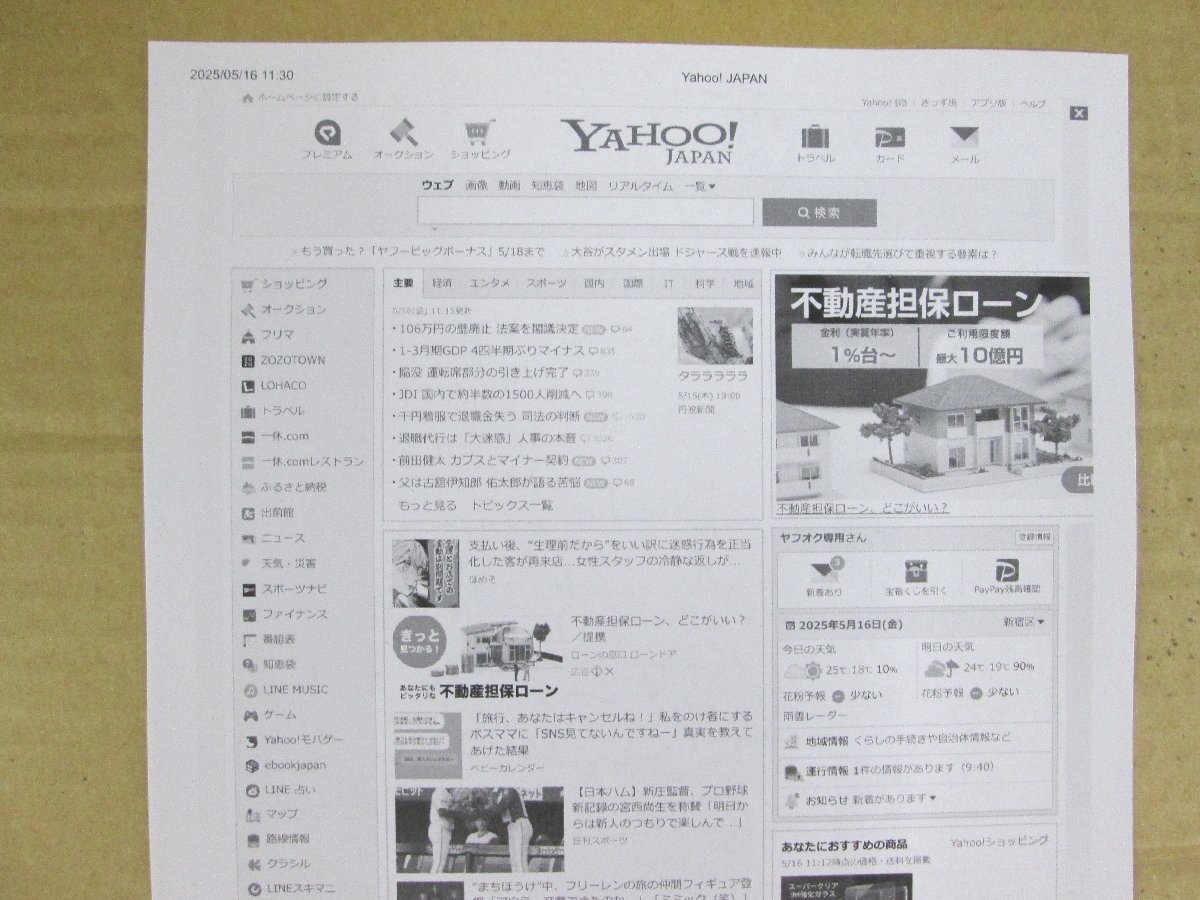Click the 路線情報 sidebar icon

pos(253,839)
